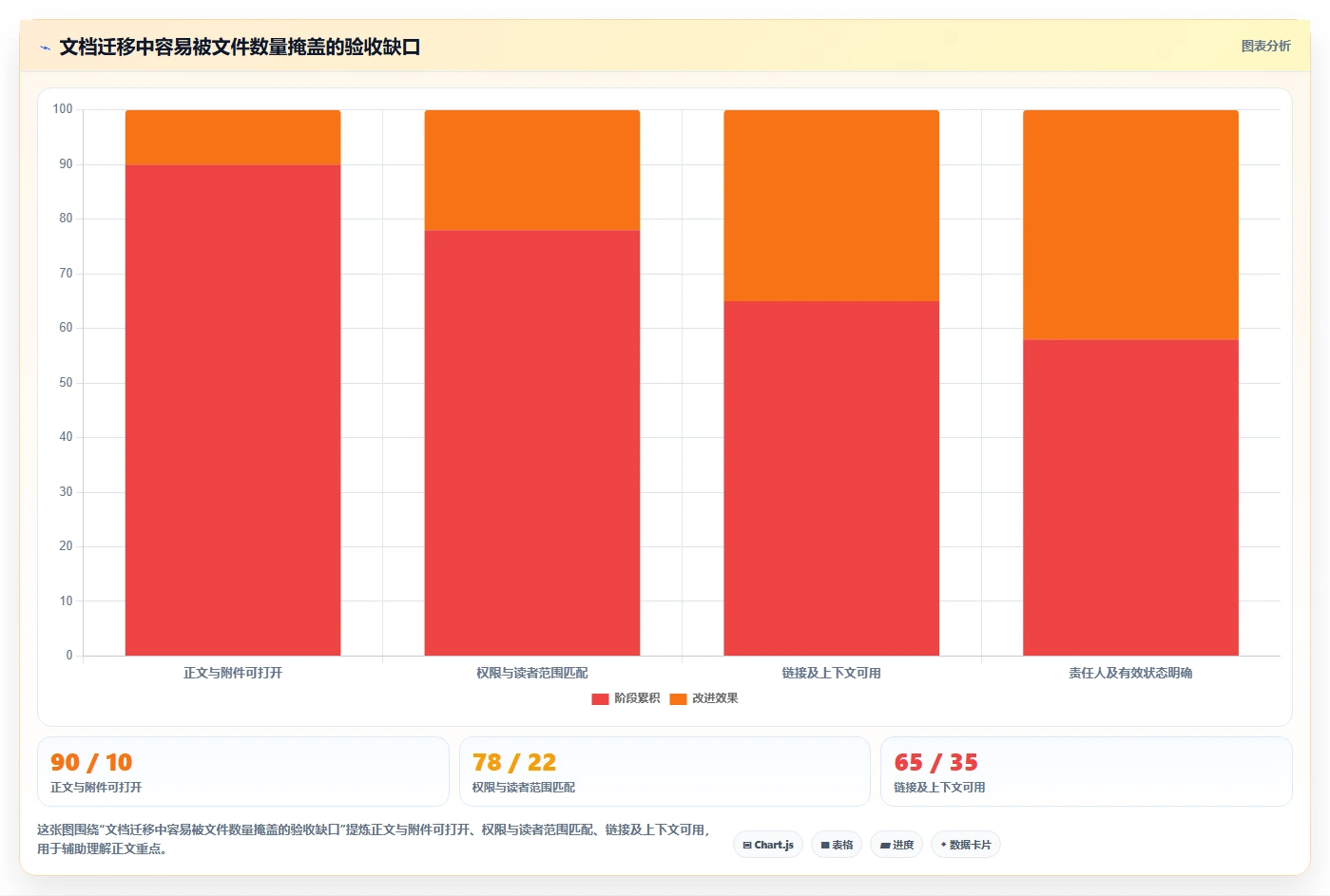Viewport: 1330px width, 896px height.
Task: Select the orange bar segment for 链接及上下文可用
Action: (832, 205)
